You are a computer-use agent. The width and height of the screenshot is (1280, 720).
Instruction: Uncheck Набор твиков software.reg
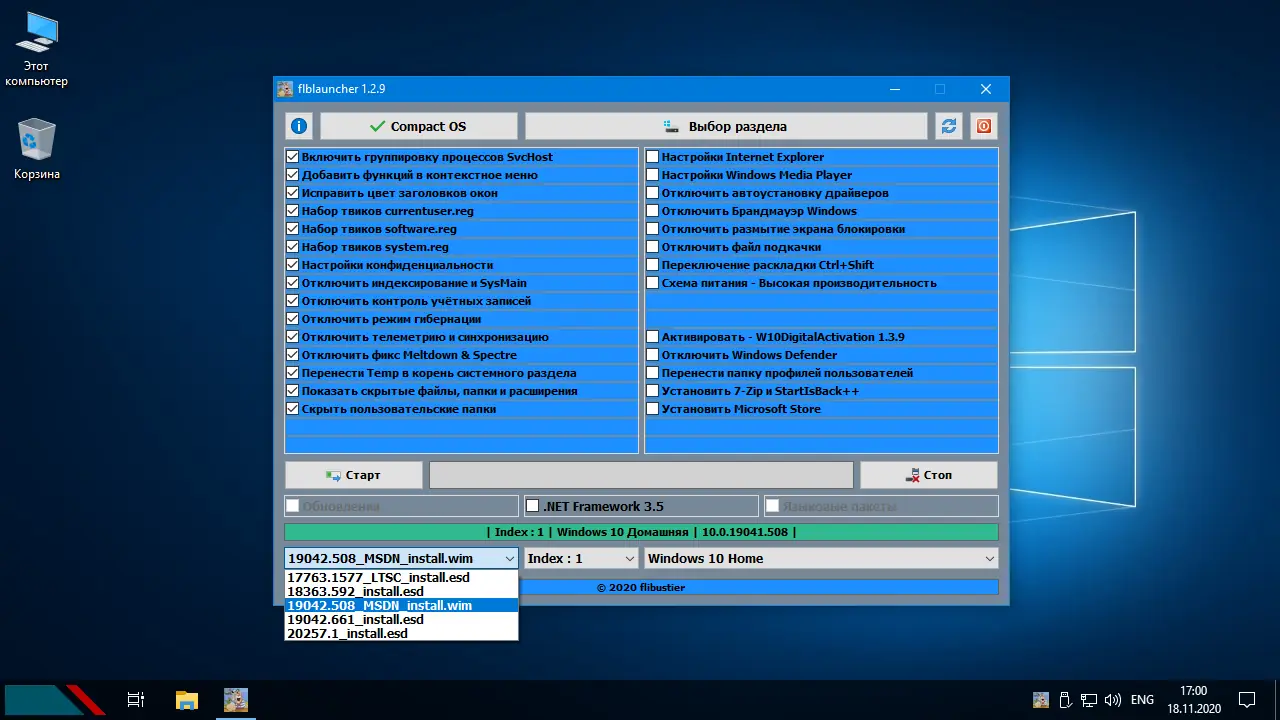tap(293, 229)
